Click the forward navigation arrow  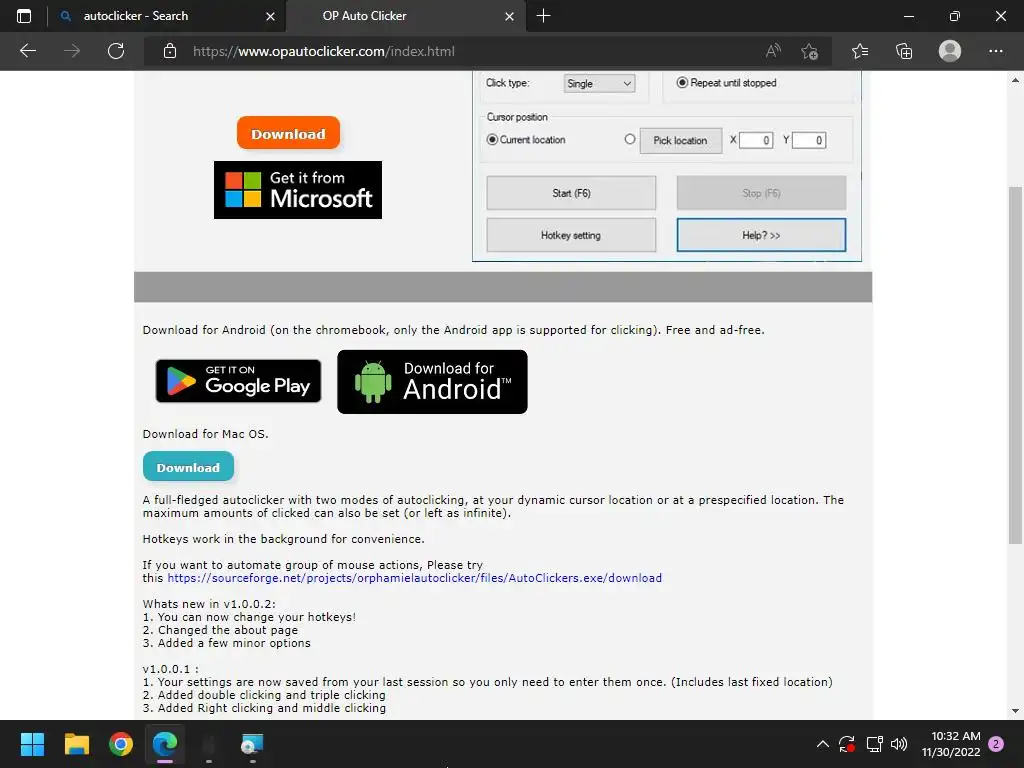72,51
